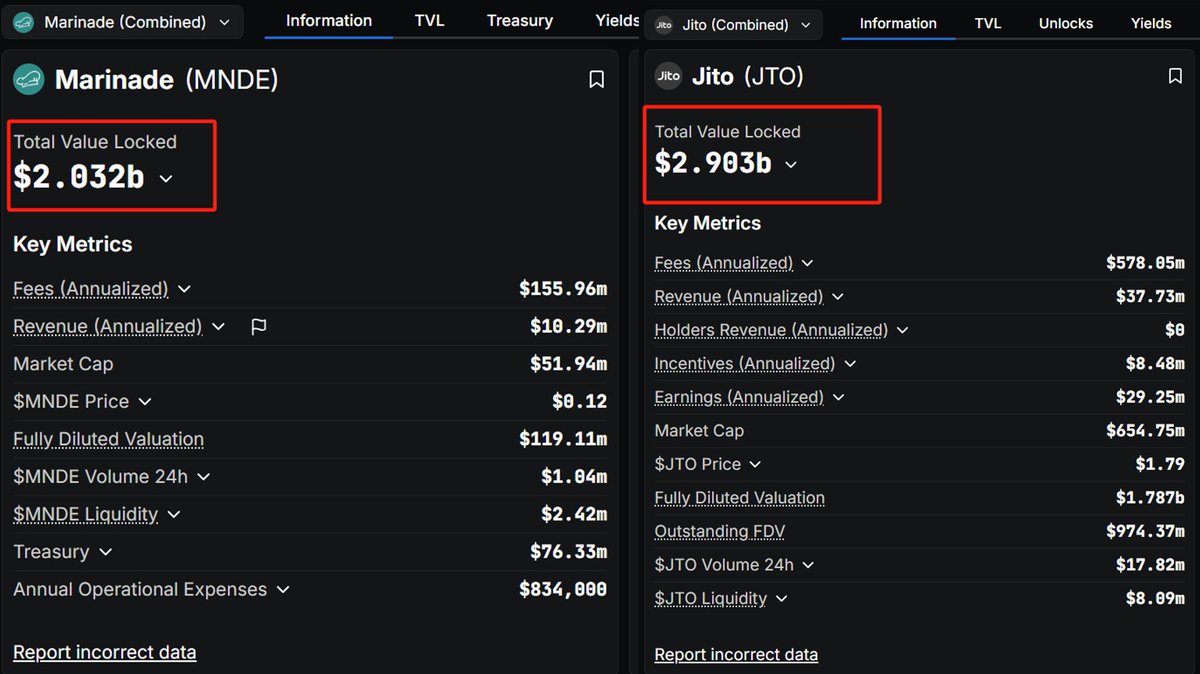Switch to Jito's TVL tab
Viewport: 1200px width, 674px height.
988,23
